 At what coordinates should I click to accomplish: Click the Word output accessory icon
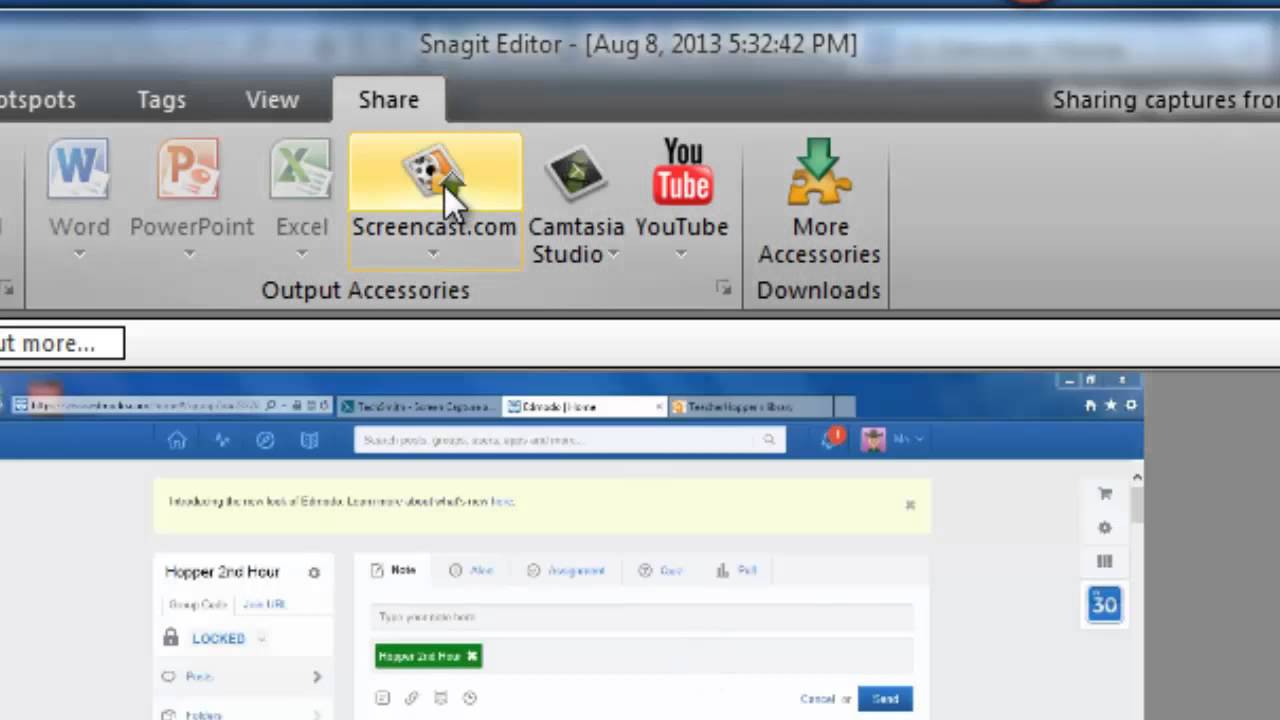click(x=78, y=170)
